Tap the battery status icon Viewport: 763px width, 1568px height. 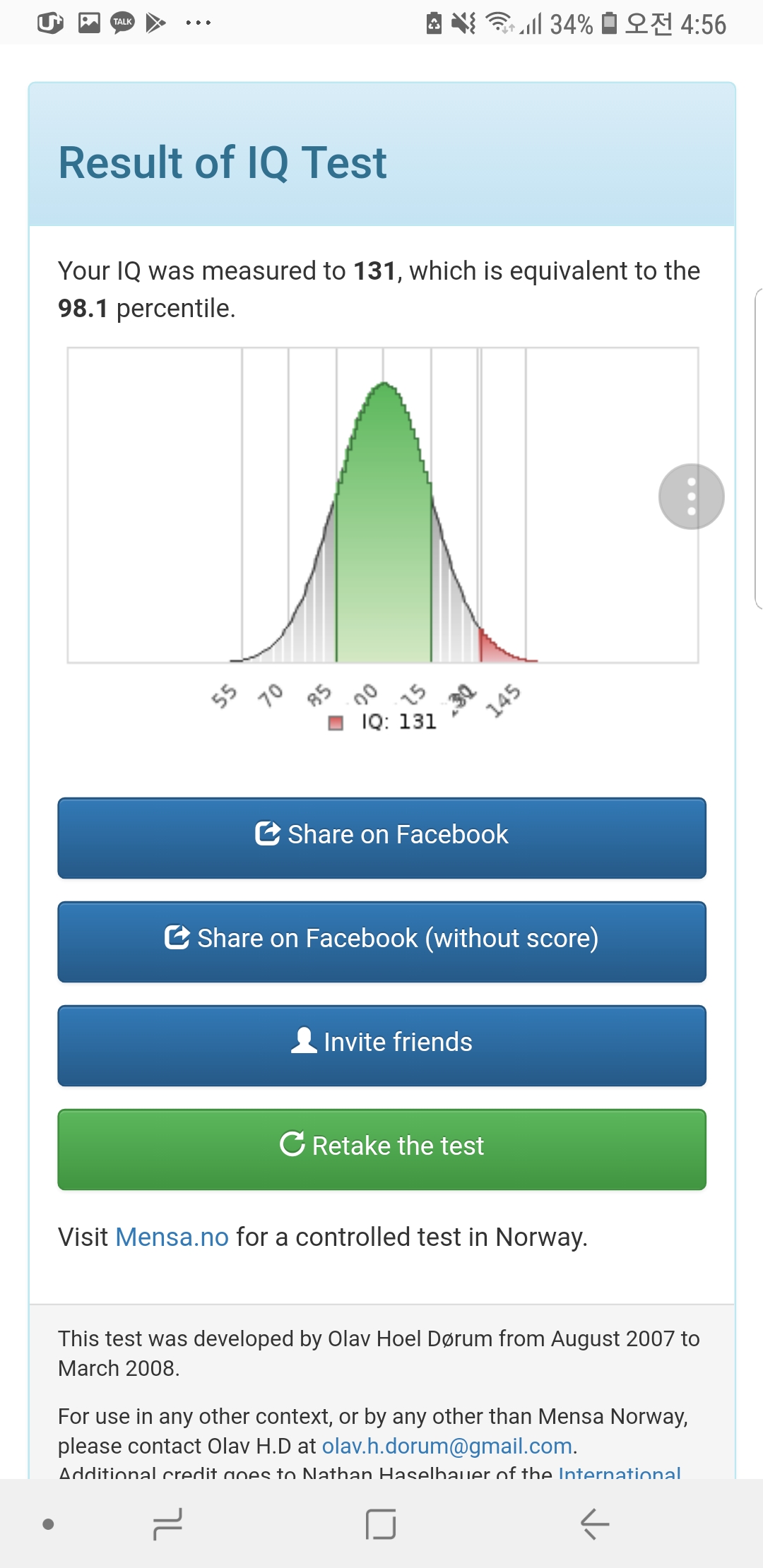609,23
